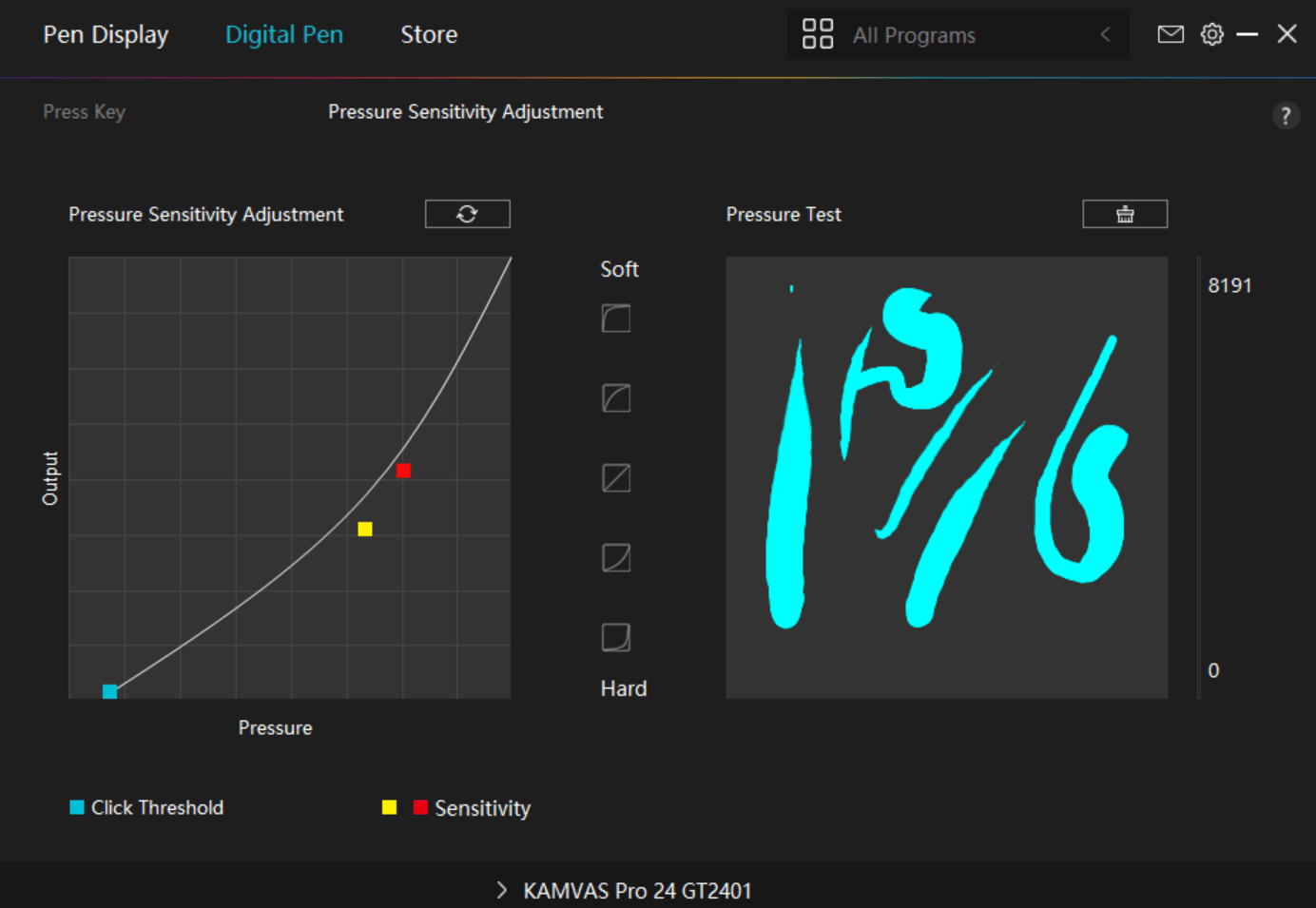Go to the Press Key section
1316x908 pixels.
click(x=84, y=111)
